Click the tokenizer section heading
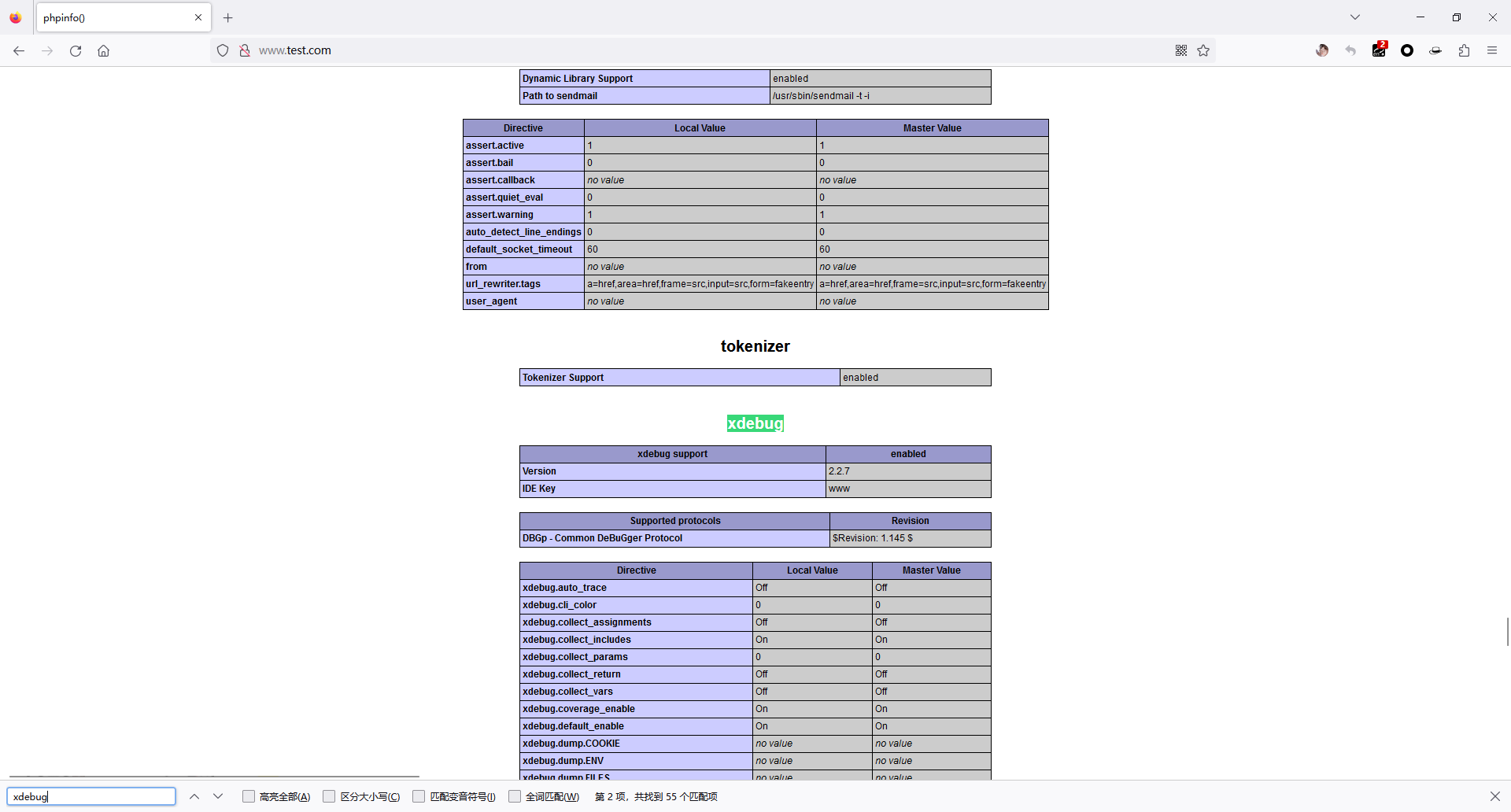Image resolution: width=1511 pixels, height=812 pixels. pos(755,346)
